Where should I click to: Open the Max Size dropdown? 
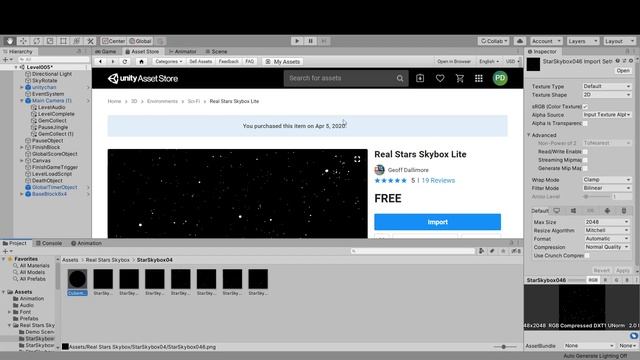click(x=607, y=222)
